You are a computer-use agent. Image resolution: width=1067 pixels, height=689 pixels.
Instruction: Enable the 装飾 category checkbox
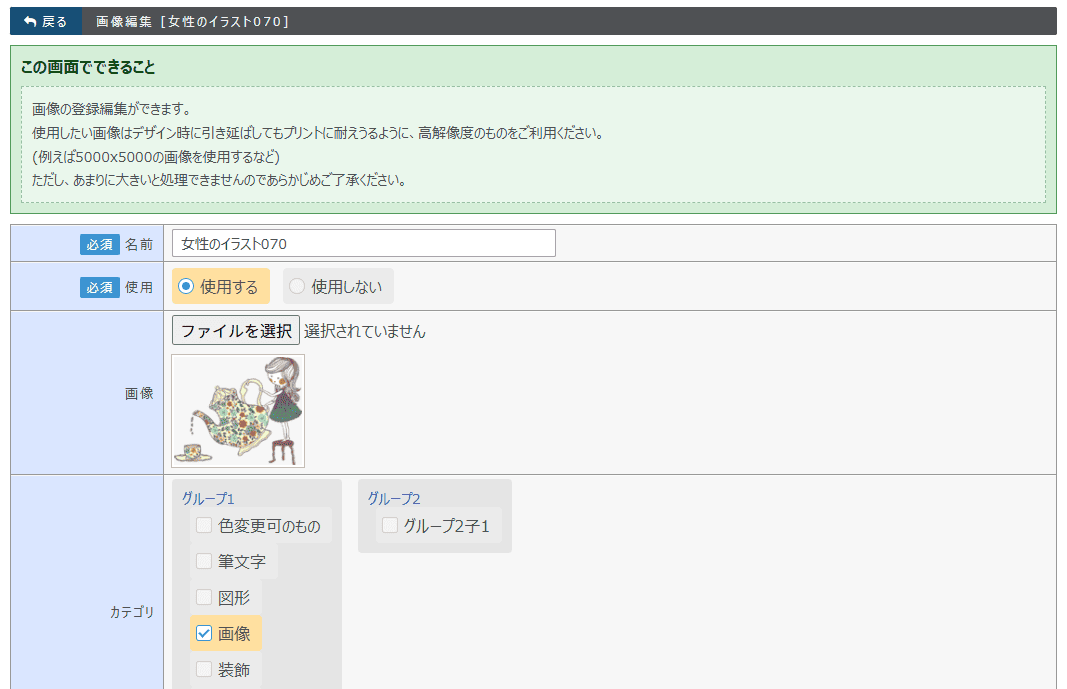tap(204, 669)
